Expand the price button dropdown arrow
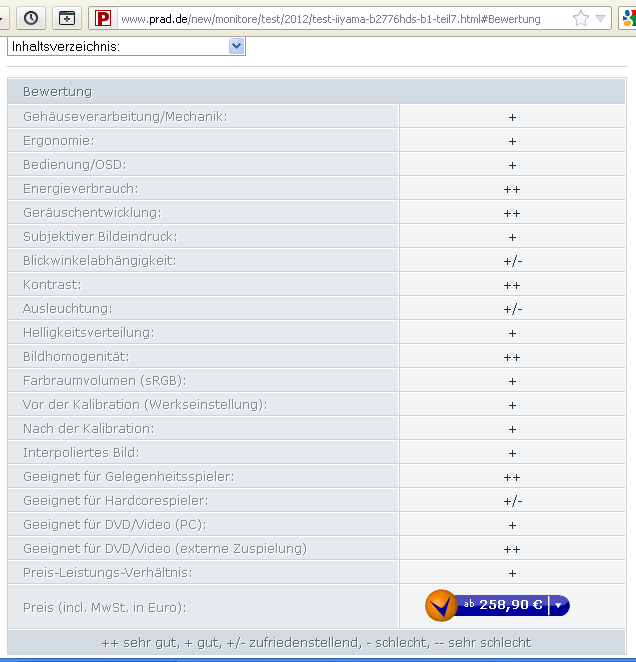Screen dimensions: 636x662 tap(559, 605)
